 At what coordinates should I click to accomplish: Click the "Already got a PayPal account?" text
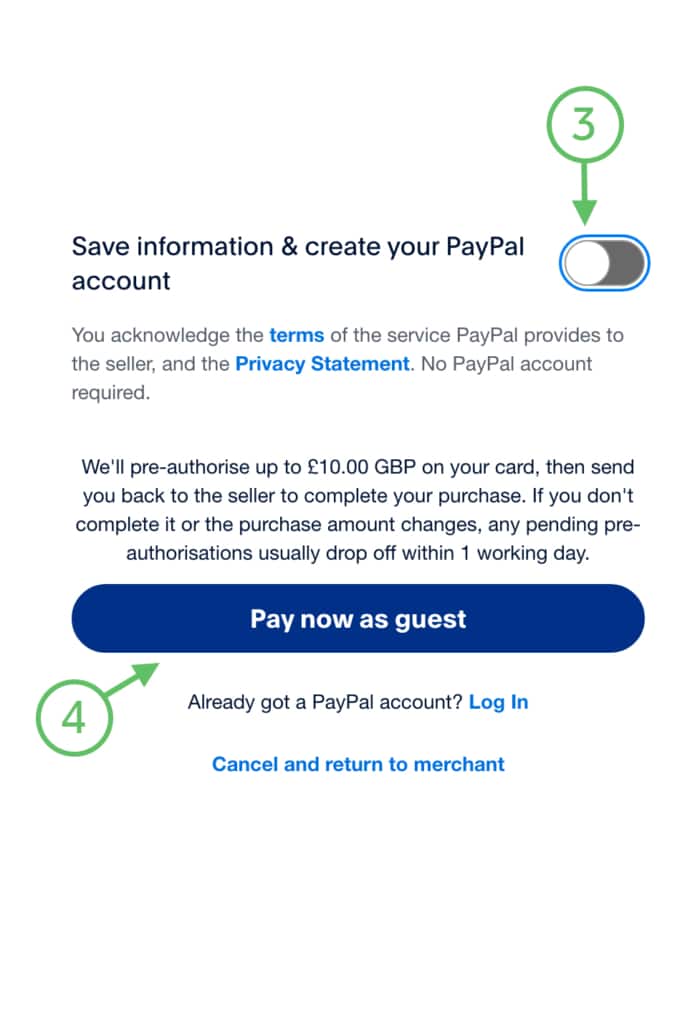coord(325,702)
